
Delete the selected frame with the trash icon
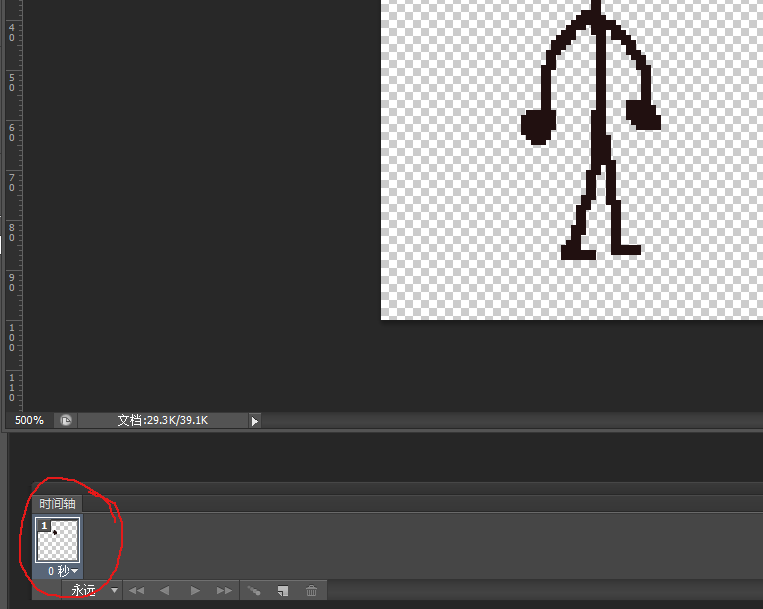[x=311, y=591]
